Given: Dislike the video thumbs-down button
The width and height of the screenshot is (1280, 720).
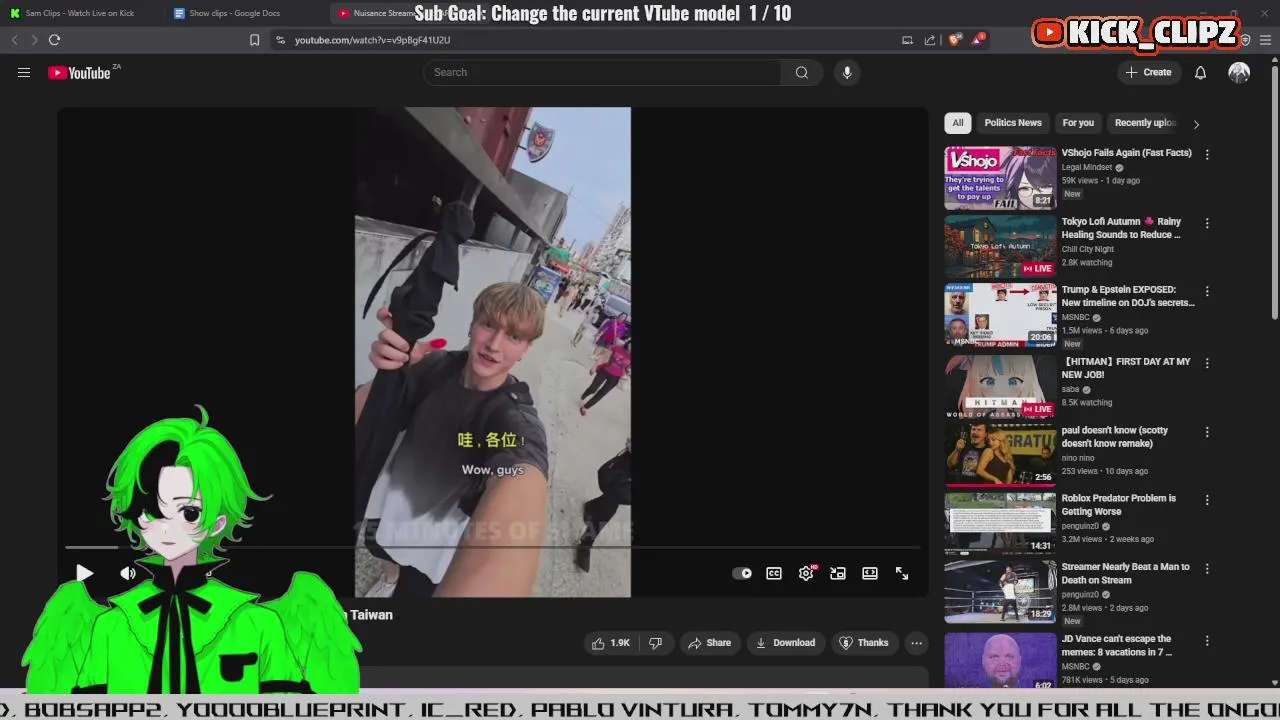Looking at the screenshot, I should tap(655, 643).
